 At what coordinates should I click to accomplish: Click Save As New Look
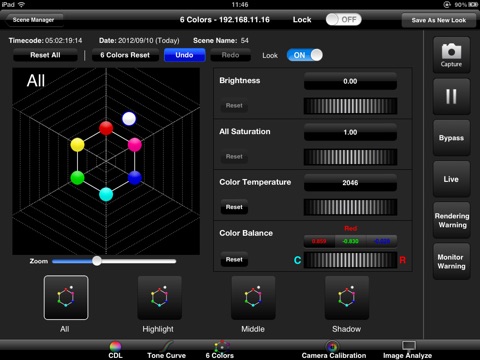(x=439, y=20)
